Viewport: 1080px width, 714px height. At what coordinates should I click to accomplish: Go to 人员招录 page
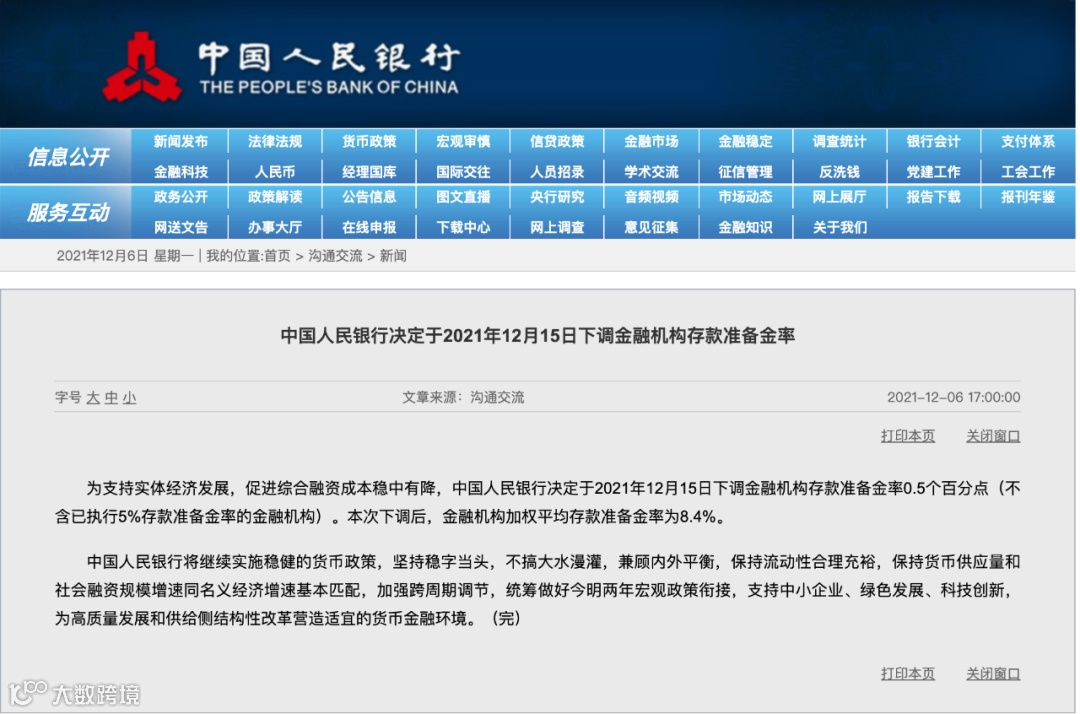coord(557,172)
